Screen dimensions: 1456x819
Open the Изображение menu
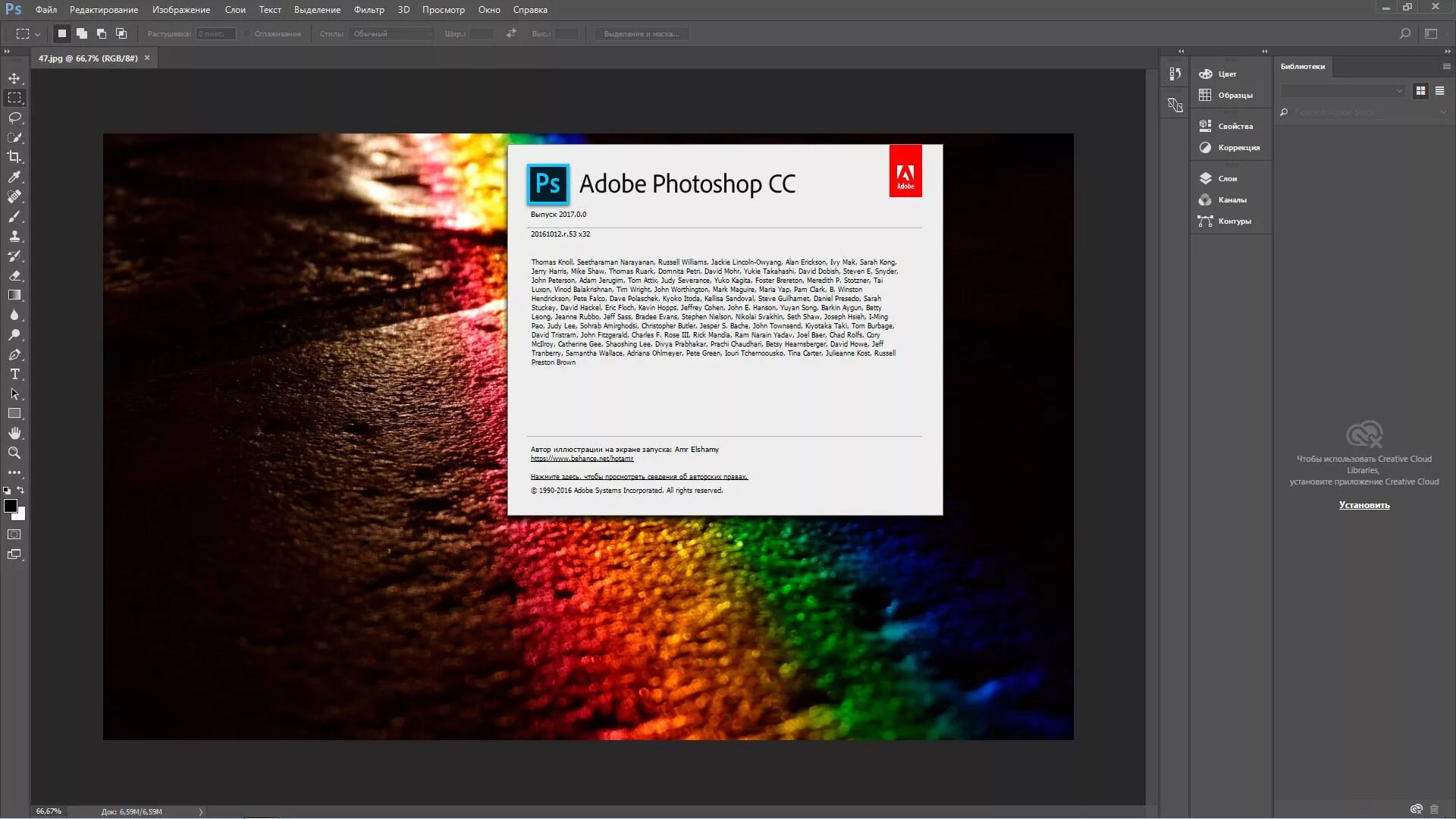click(181, 10)
